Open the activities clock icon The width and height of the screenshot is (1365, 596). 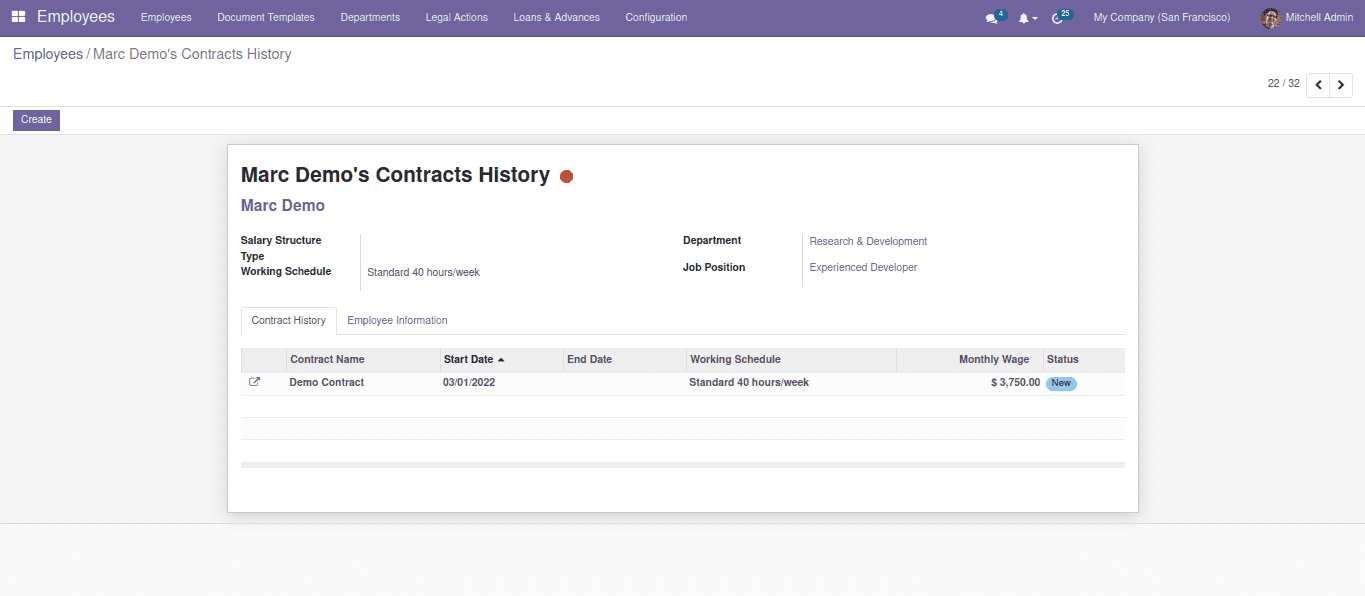click(1058, 18)
